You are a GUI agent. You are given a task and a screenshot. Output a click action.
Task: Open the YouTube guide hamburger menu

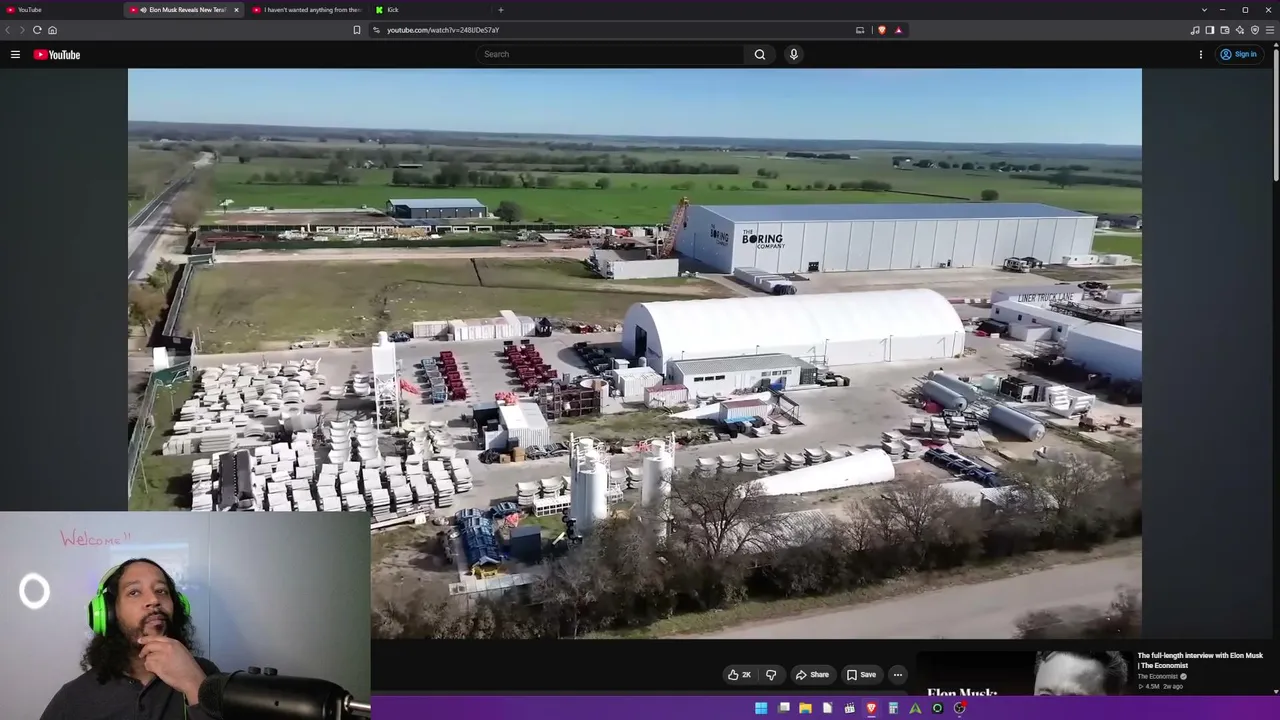coord(15,54)
